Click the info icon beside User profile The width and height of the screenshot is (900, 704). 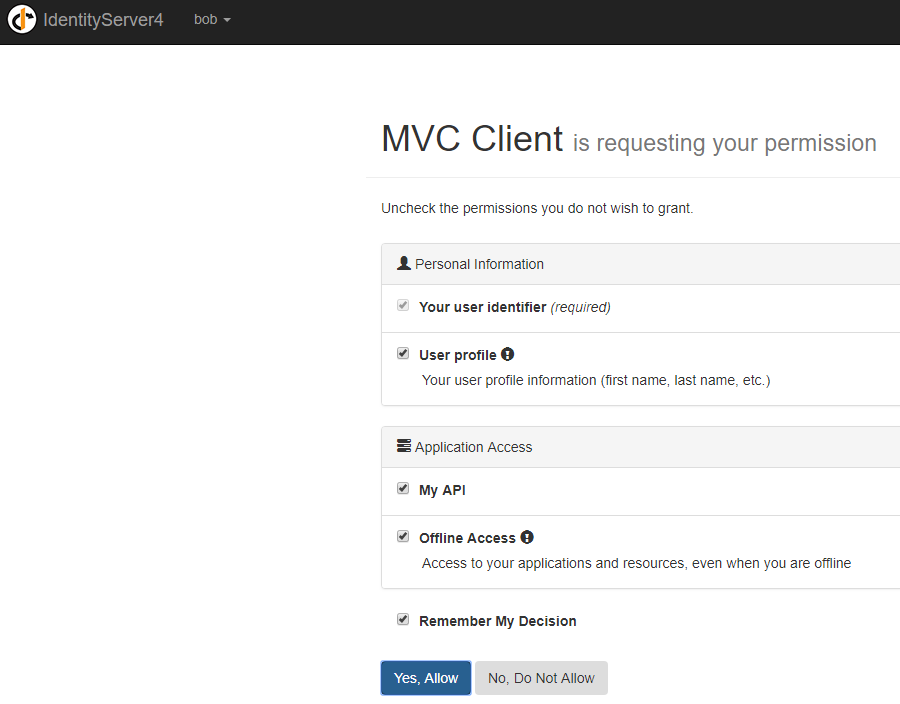point(508,354)
